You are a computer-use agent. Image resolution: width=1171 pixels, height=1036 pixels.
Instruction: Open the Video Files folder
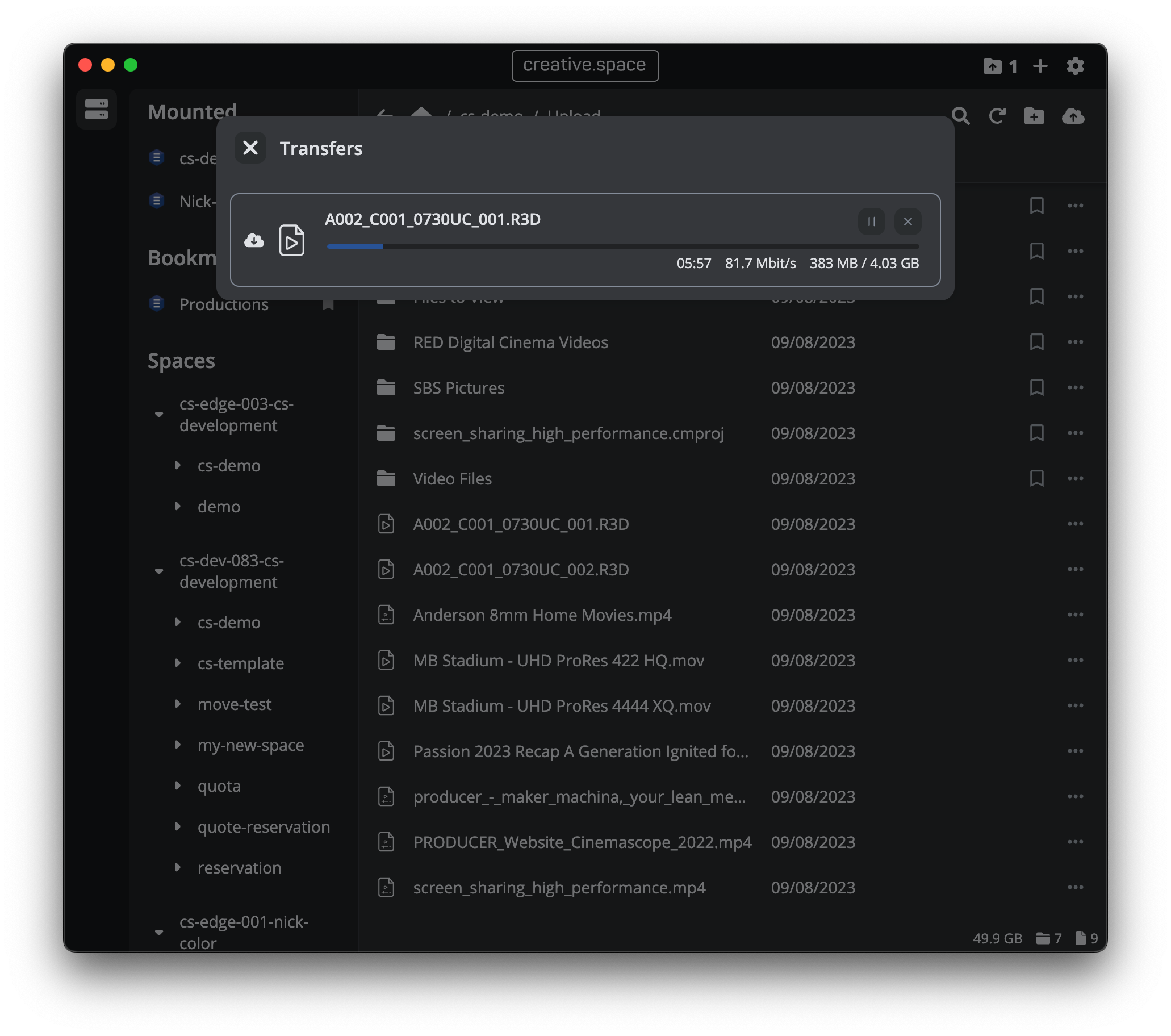[x=453, y=478]
